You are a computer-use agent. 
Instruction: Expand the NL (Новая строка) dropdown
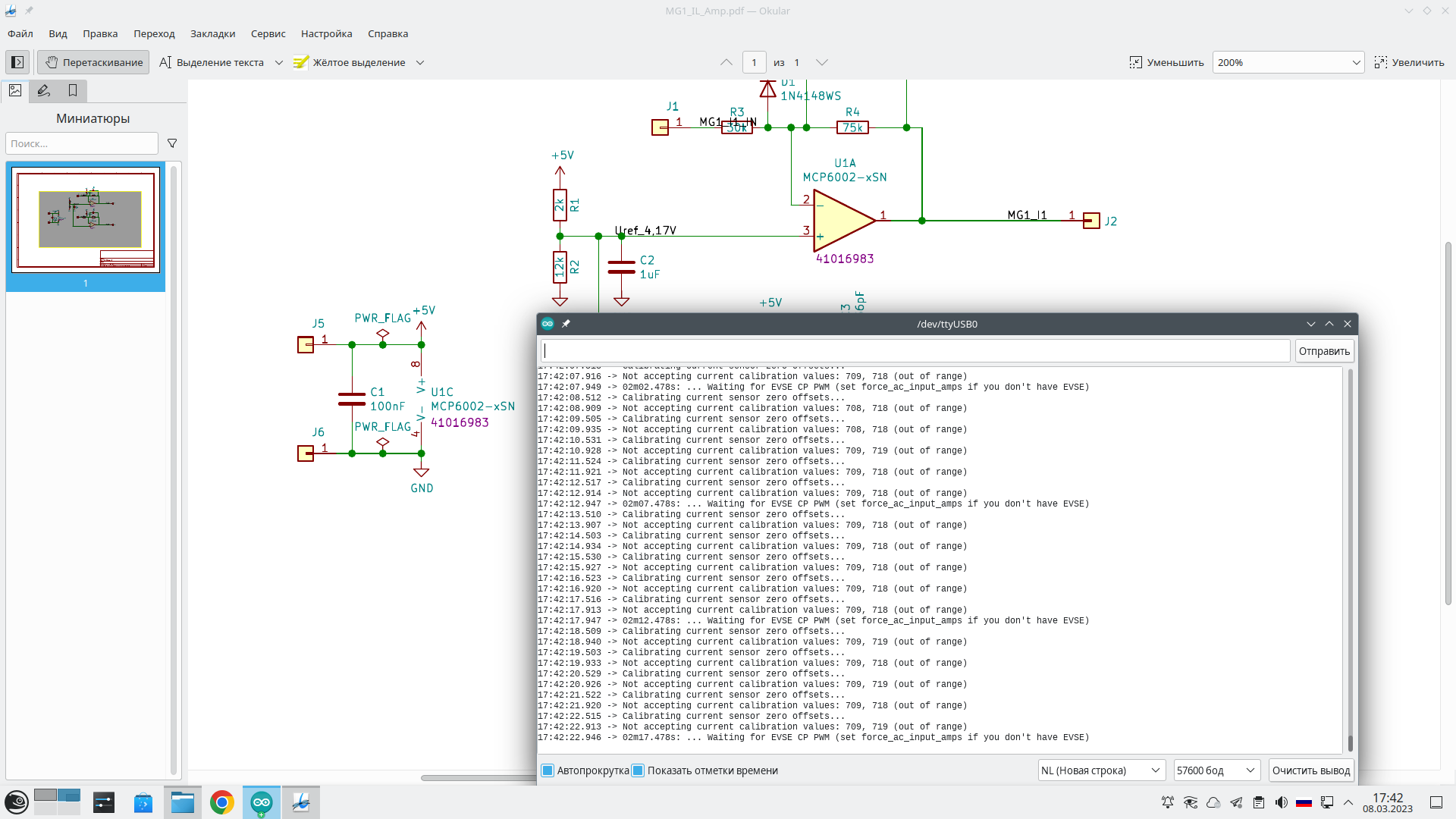pyautogui.click(x=1101, y=770)
